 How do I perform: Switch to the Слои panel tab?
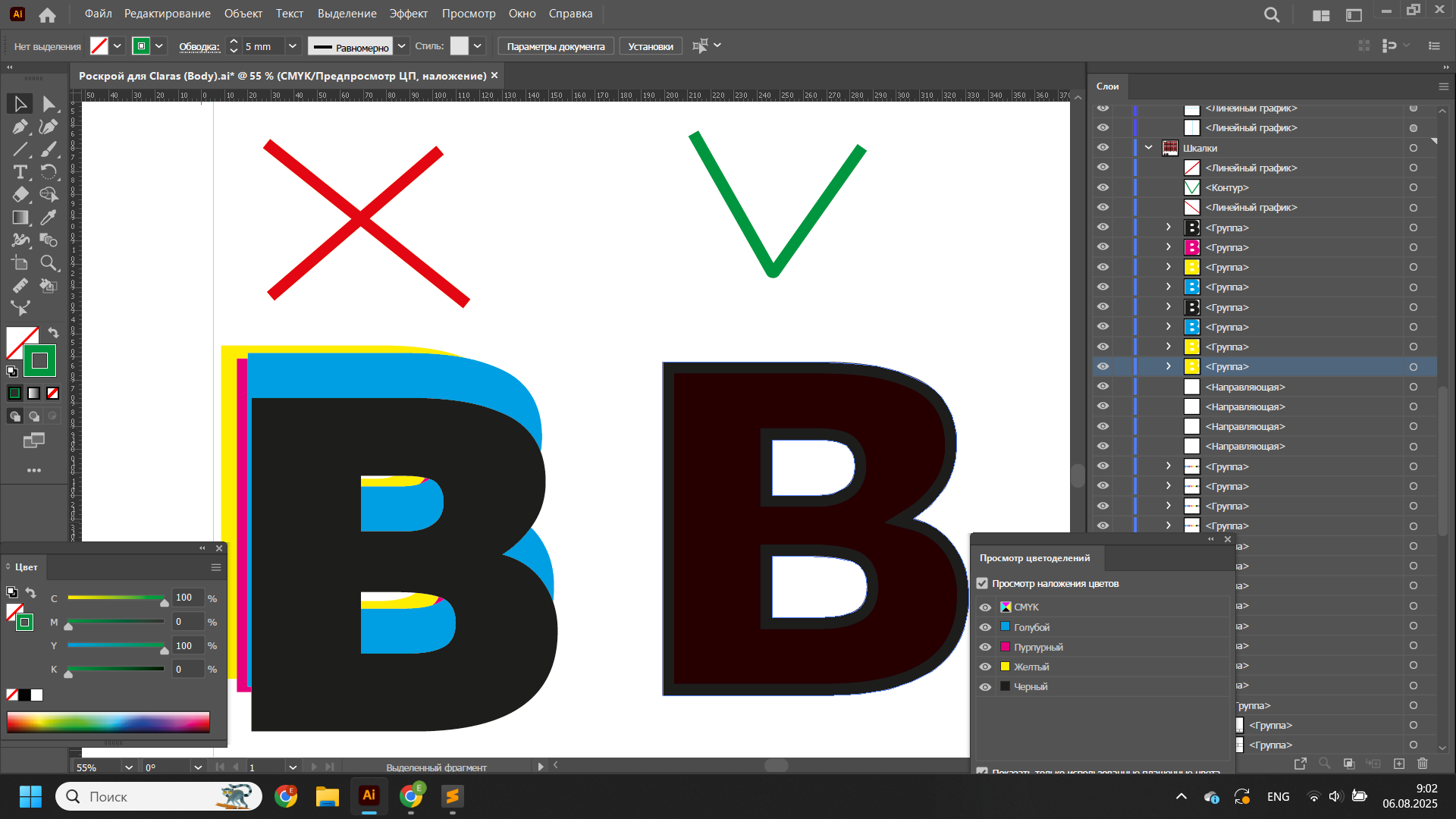pyautogui.click(x=1108, y=86)
